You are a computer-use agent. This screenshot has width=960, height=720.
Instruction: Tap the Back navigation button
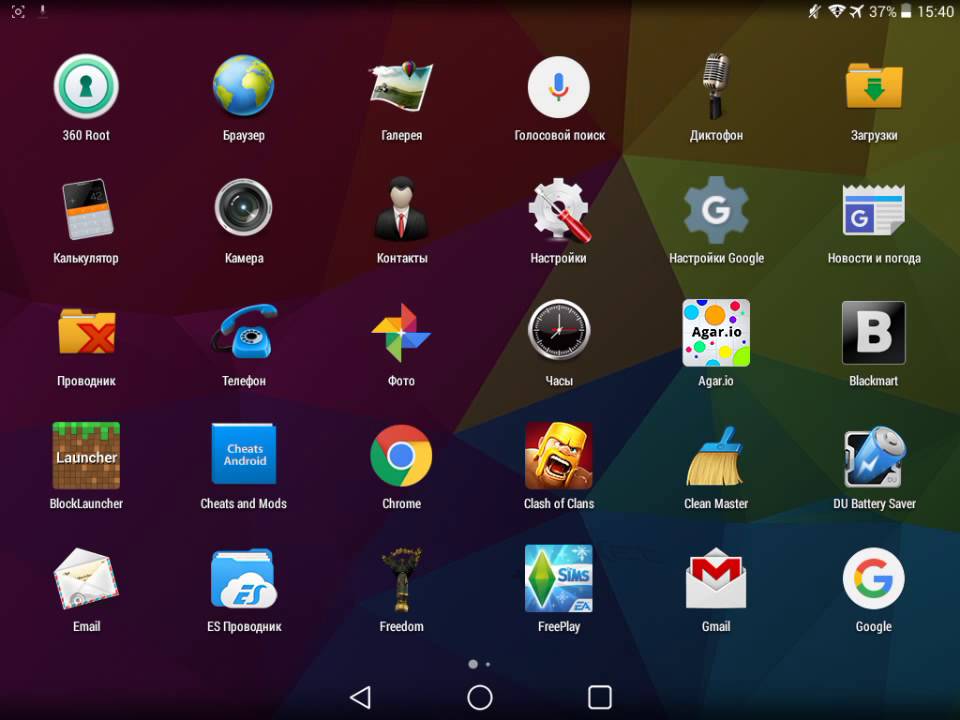coord(360,697)
